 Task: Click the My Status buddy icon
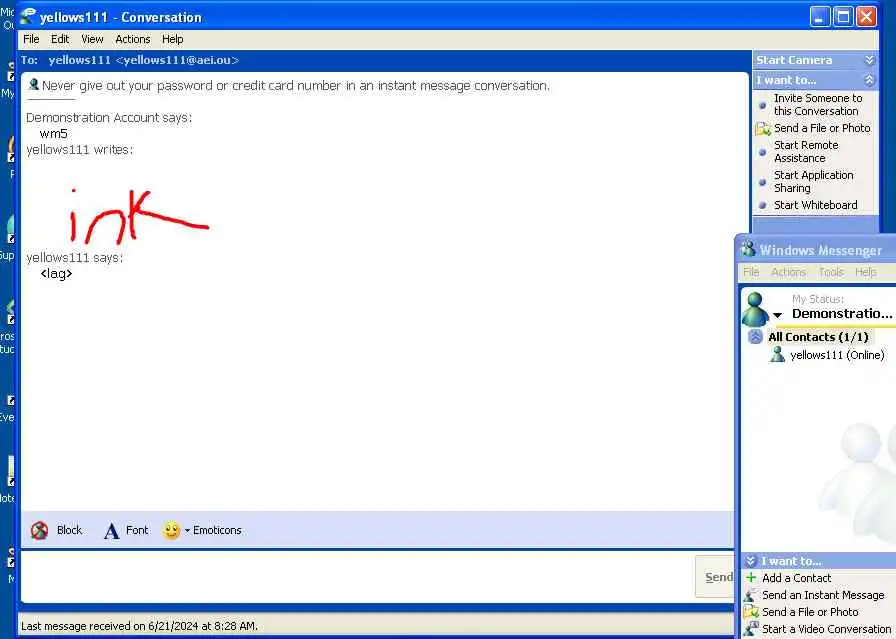pos(755,309)
